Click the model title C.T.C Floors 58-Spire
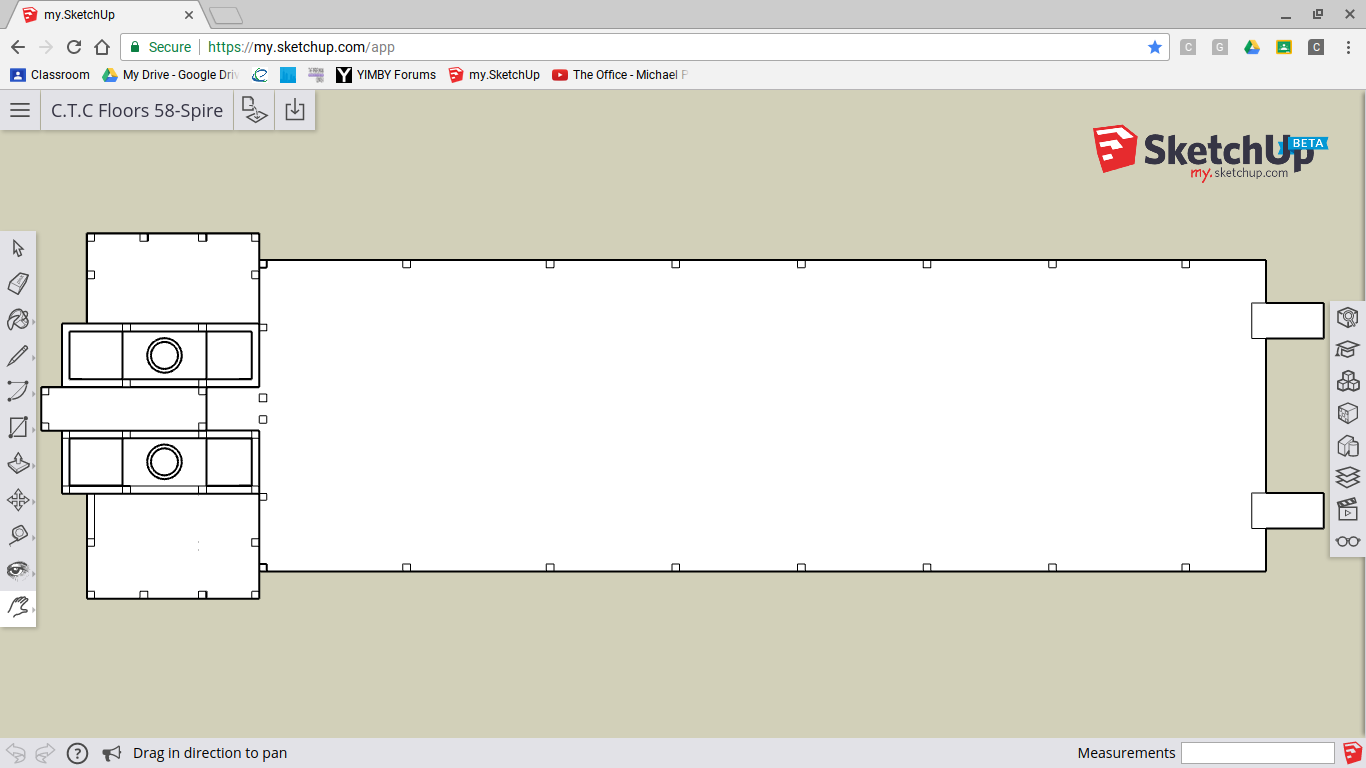Screen dimensions: 1366x768 pos(137,110)
